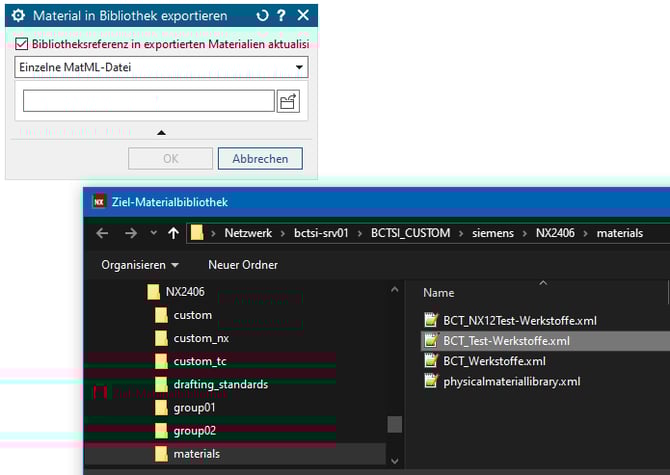The height and width of the screenshot is (475, 670).
Task: Click the file path input field
Action: click(148, 101)
